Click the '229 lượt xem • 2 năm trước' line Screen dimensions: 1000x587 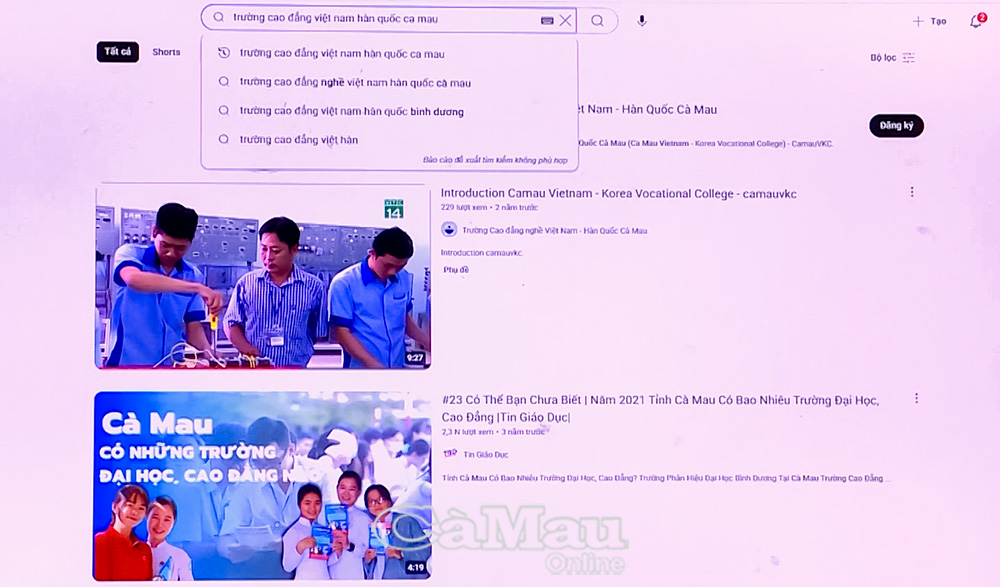tap(489, 207)
